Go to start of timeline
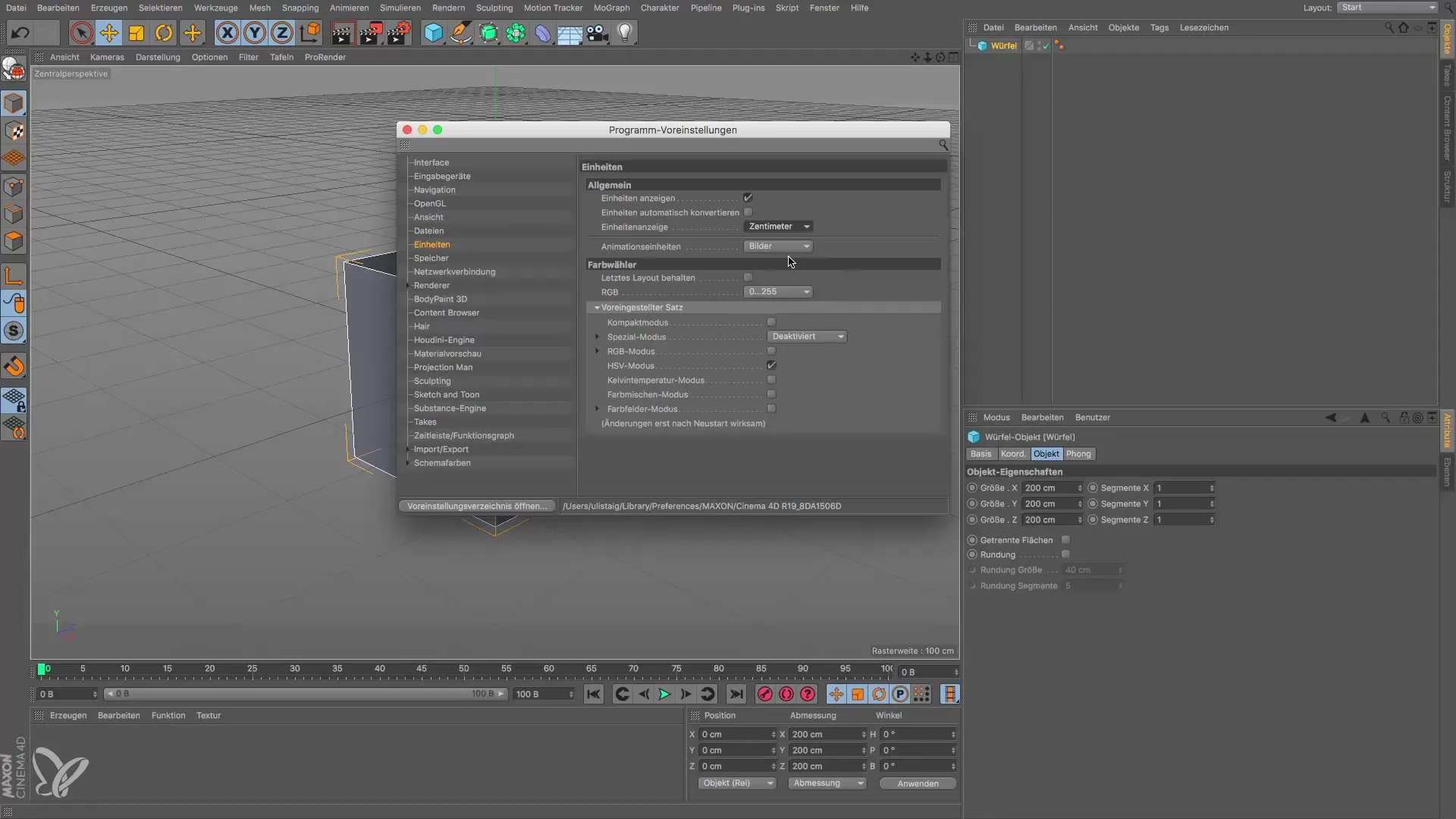1456x819 pixels. pyautogui.click(x=594, y=694)
